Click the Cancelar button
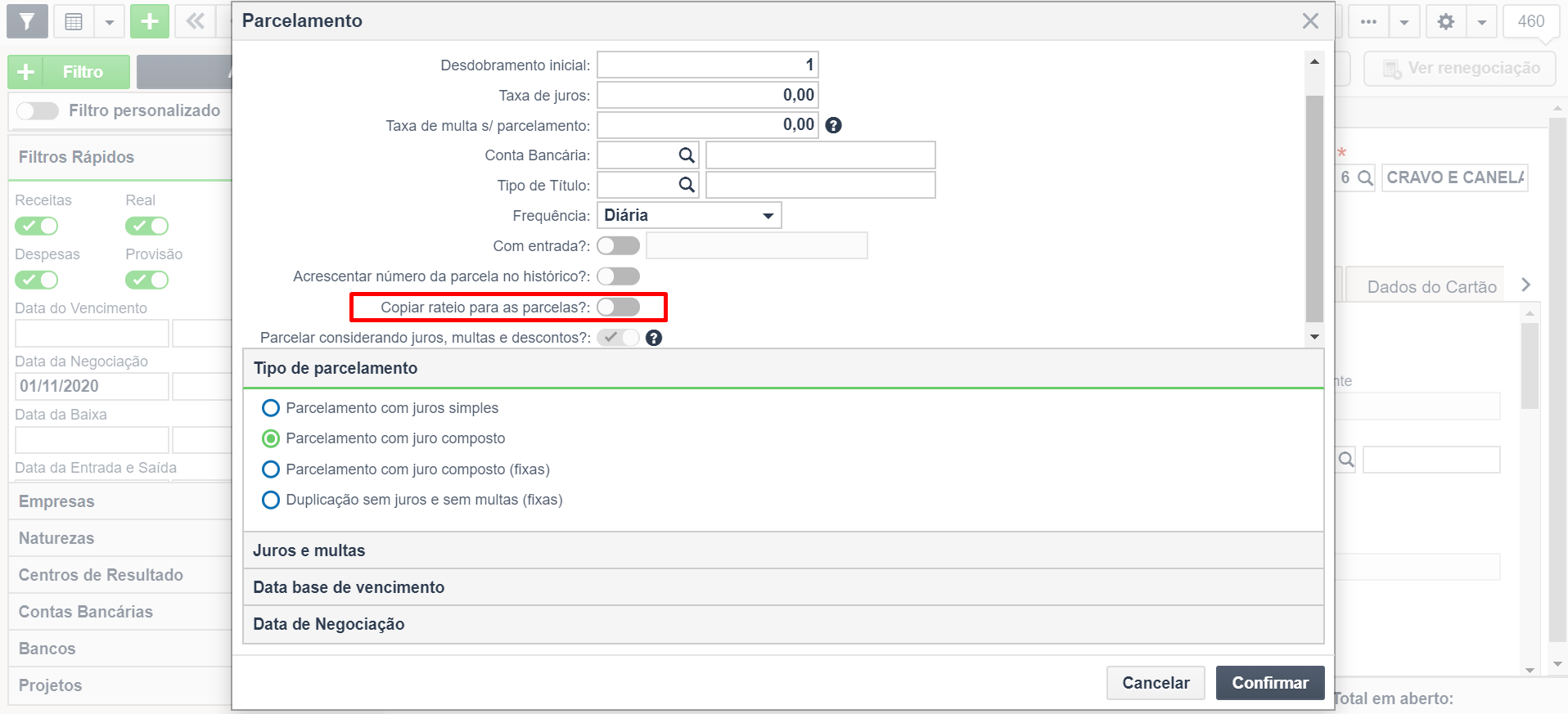 click(1156, 683)
